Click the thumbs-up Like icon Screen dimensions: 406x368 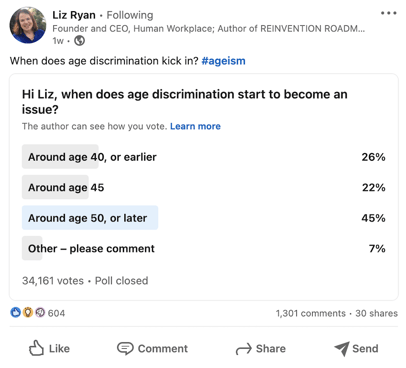[36, 348]
